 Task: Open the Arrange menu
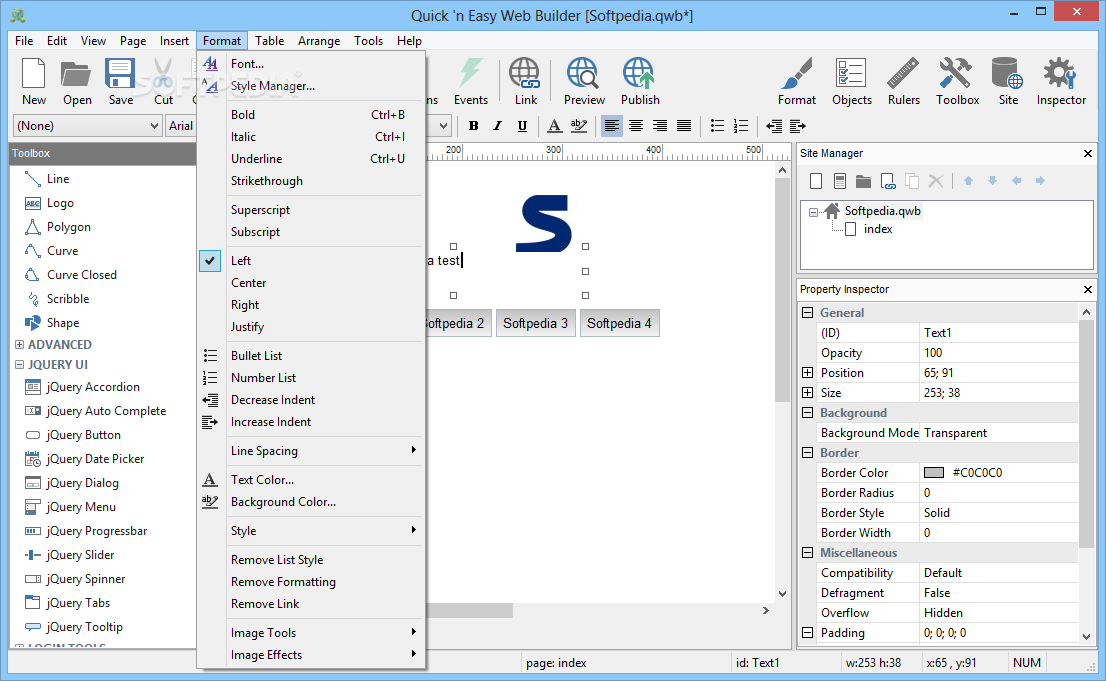[x=319, y=41]
